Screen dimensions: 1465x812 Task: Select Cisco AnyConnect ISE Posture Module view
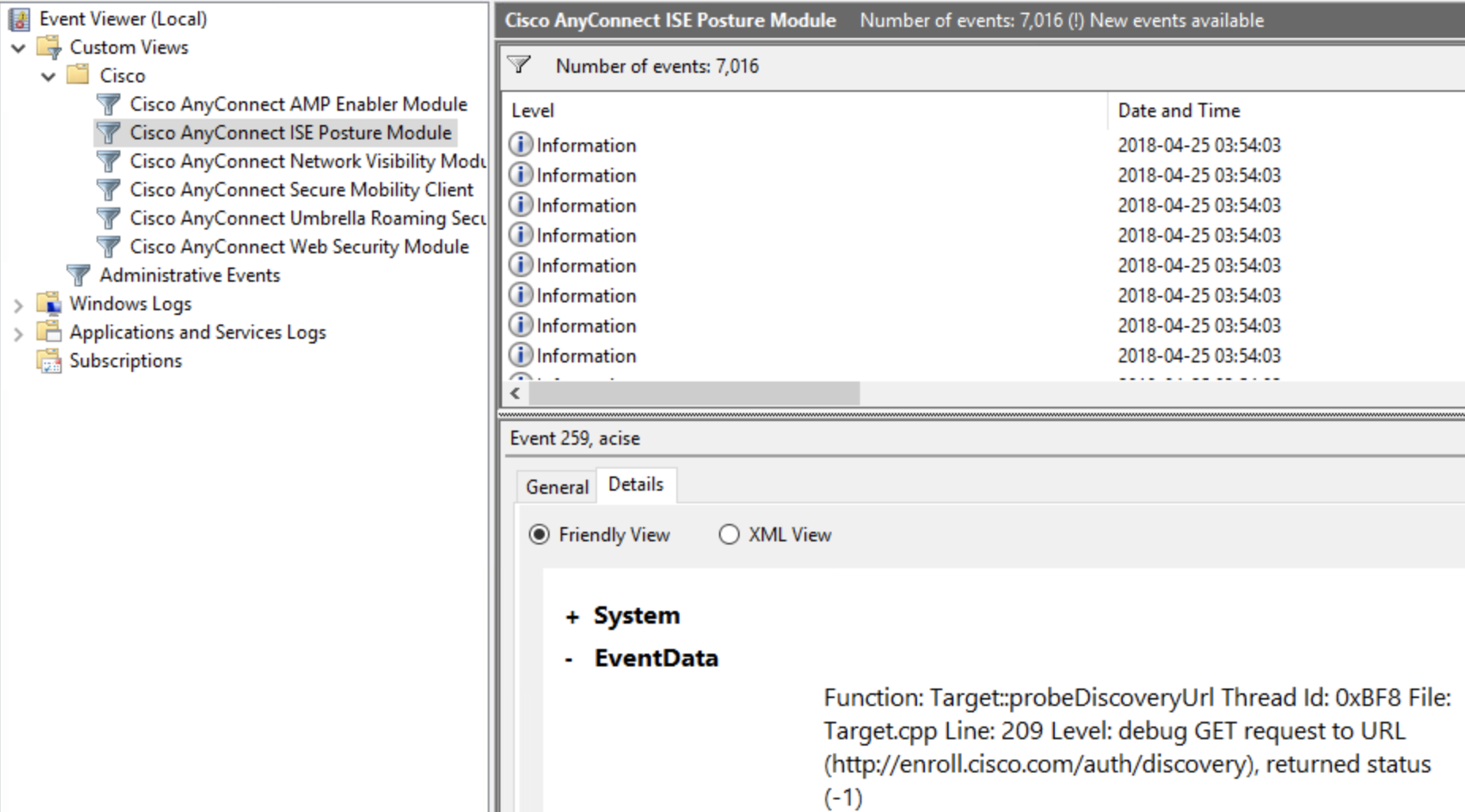pos(291,133)
